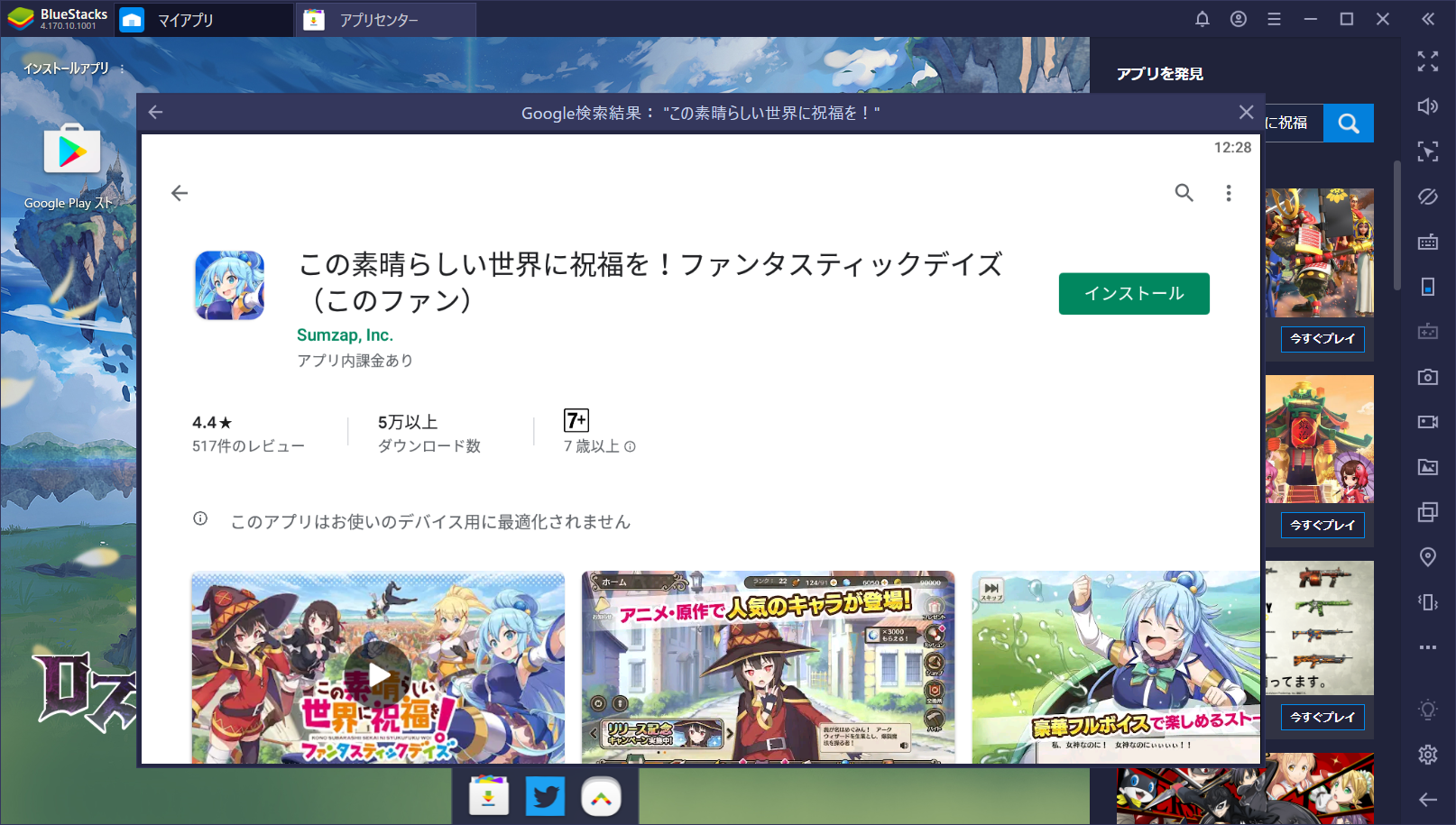Open the Megumin gameplay screenshot

[768, 667]
